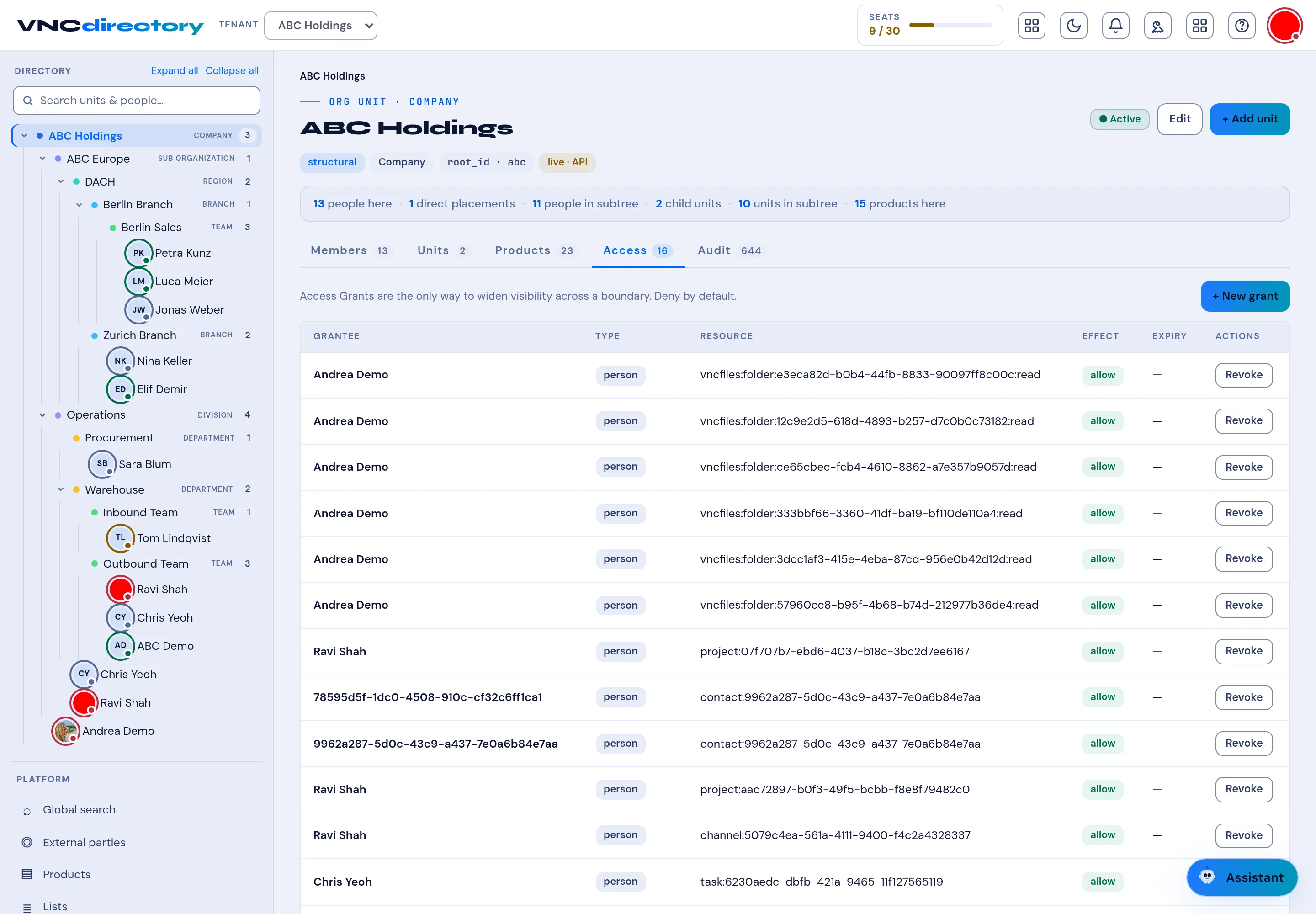This screenshot has width=1316, height=914.
Task: Click the Edit button for ABC Holdings
Action: pyautogui.click(x=1179, y=119)
